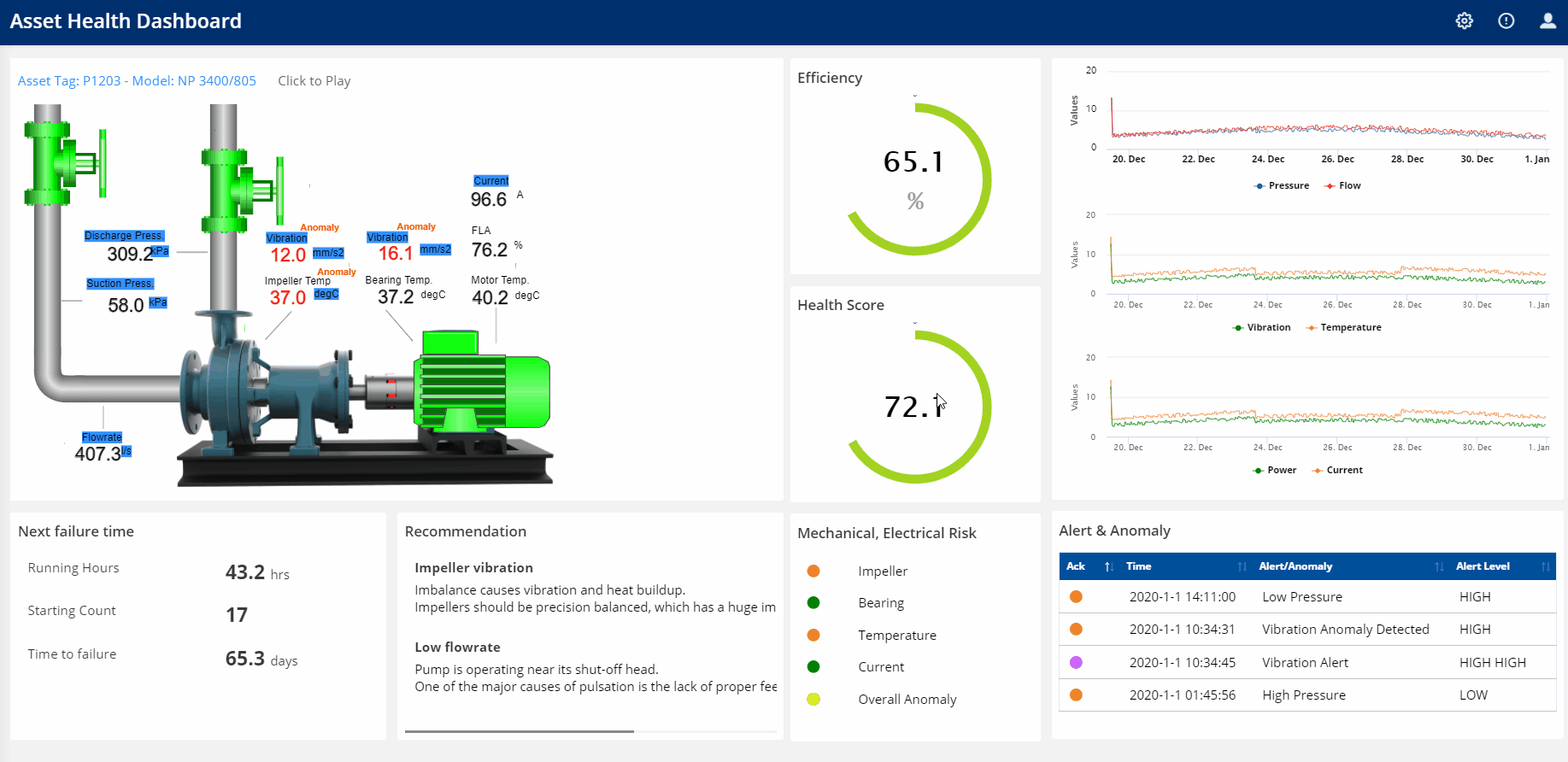Sort by Alert Level column arrows

(1545, 566)
